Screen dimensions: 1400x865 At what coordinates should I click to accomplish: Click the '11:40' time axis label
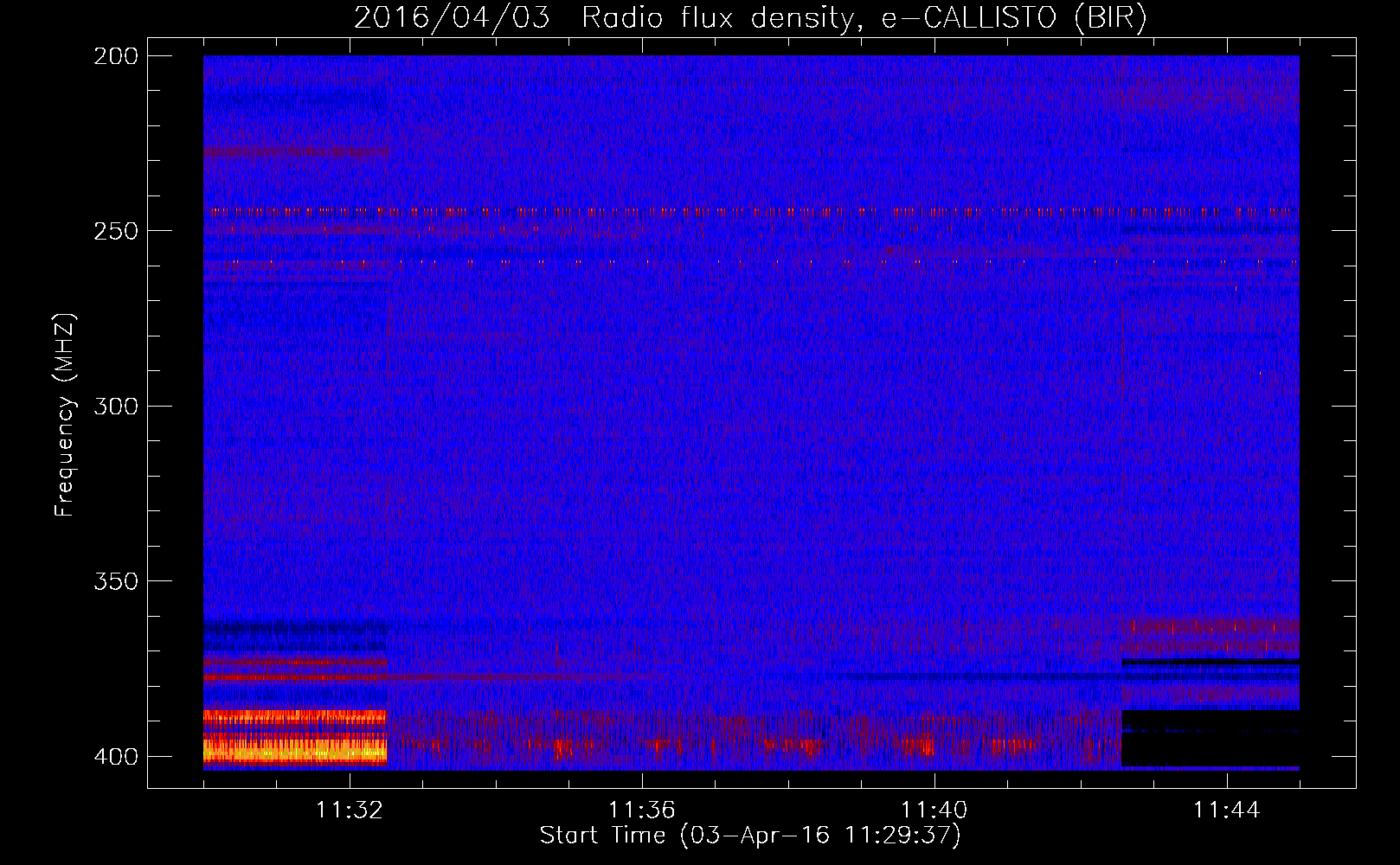point(934,810)
